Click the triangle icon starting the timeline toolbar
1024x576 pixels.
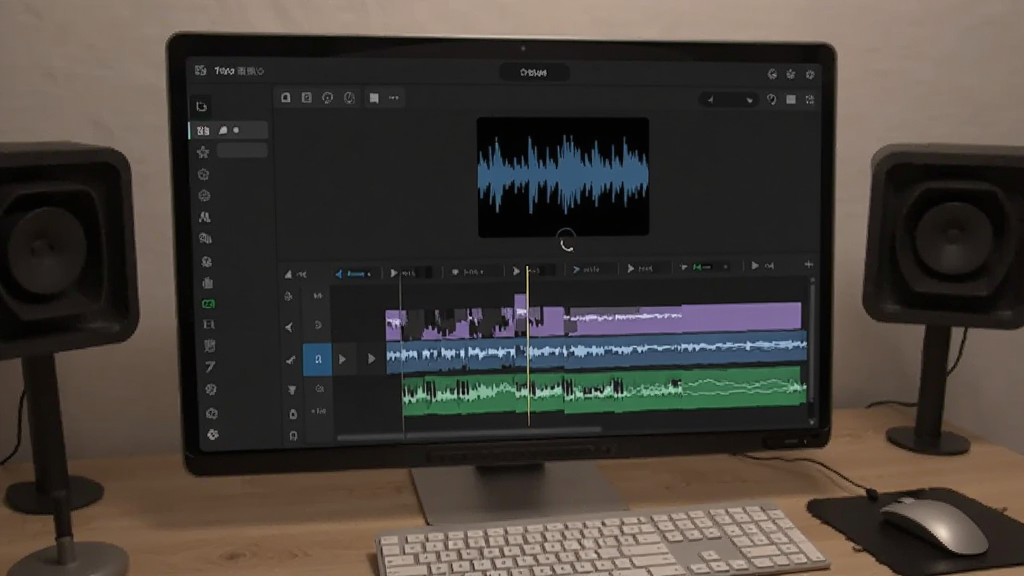[x=288, y=274]
